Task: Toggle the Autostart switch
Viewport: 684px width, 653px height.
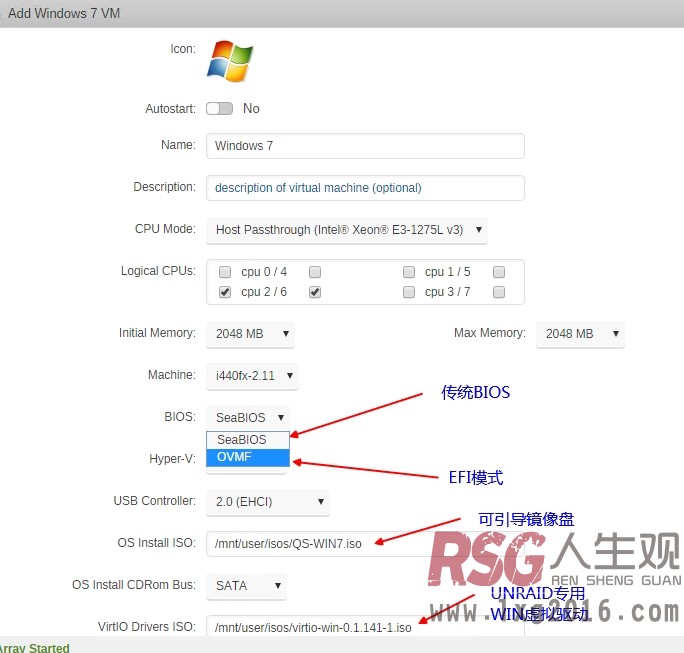Action: point(219,108)
